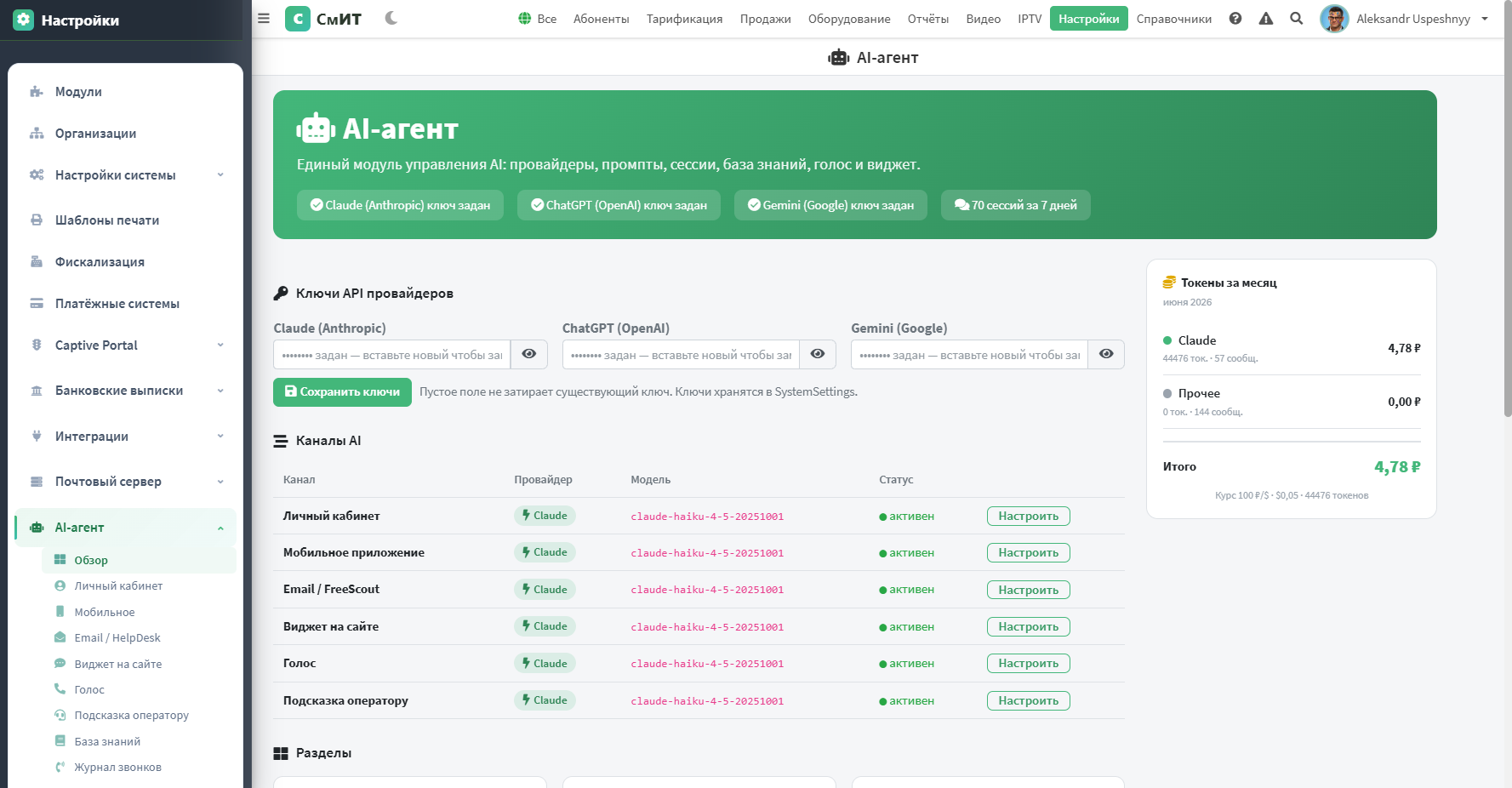Click the Модули puzzle icon in sidebar

[x=37, y=92]
